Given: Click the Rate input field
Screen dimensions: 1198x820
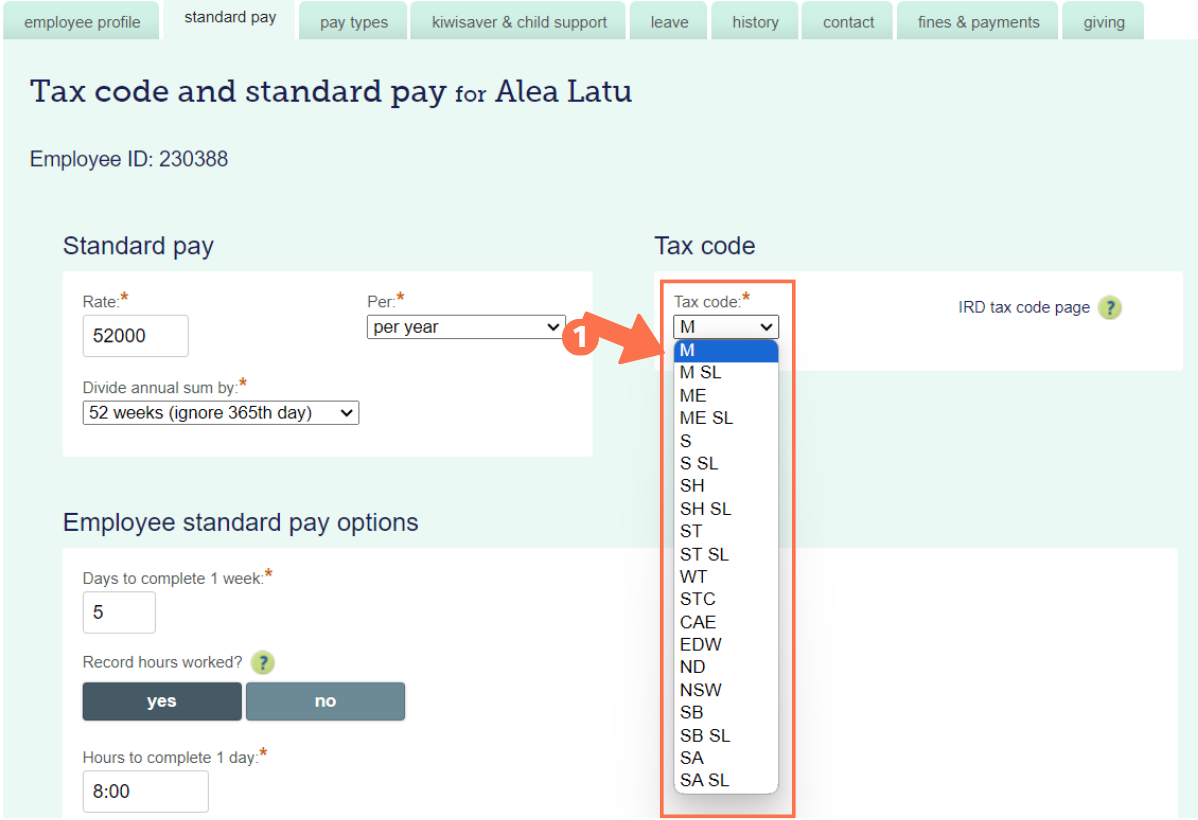Looking at the screenshot, I should point(135,335).
